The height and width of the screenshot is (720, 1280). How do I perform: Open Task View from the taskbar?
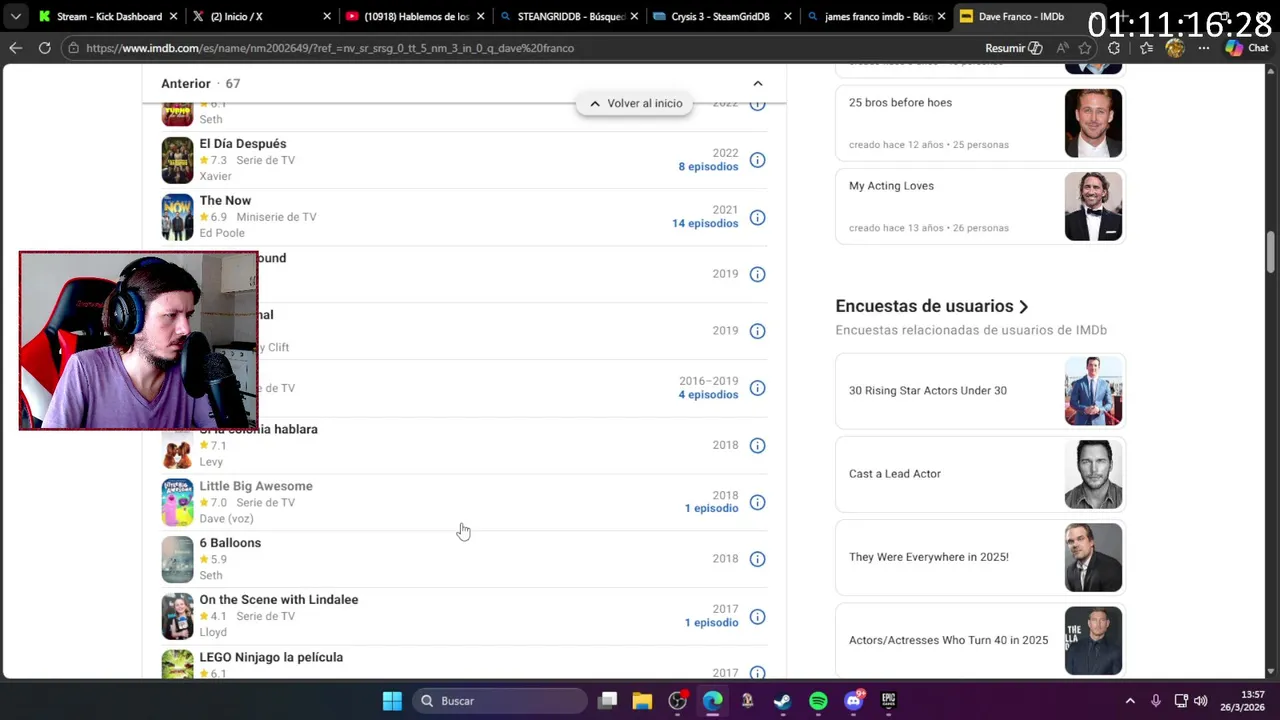(607, 701)
